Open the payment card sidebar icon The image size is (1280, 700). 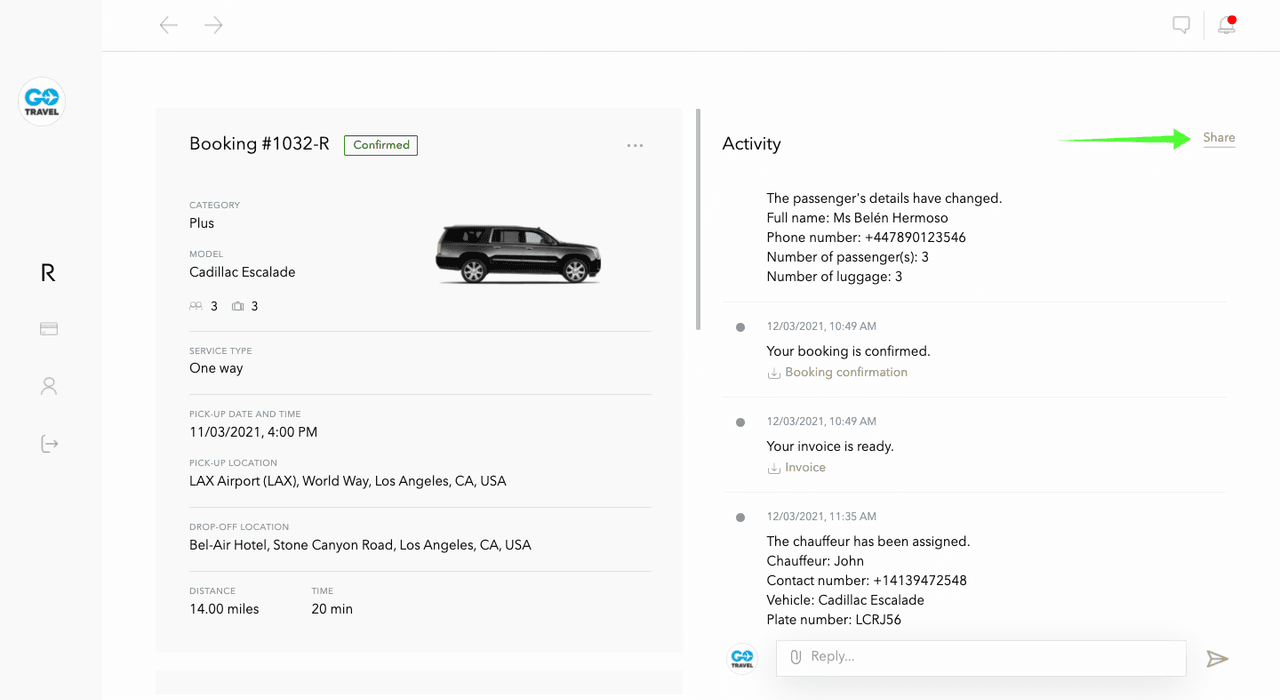[x=48, y=329]
